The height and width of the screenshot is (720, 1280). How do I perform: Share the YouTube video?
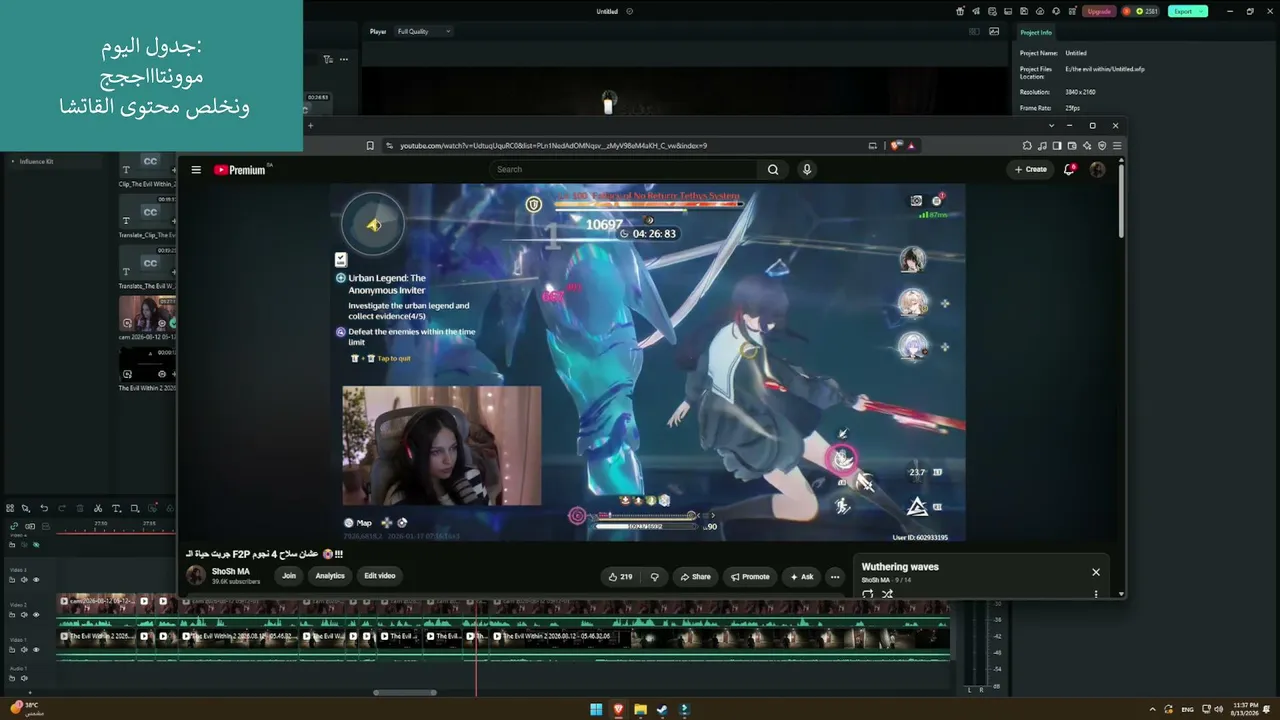[x=695, y=577]
